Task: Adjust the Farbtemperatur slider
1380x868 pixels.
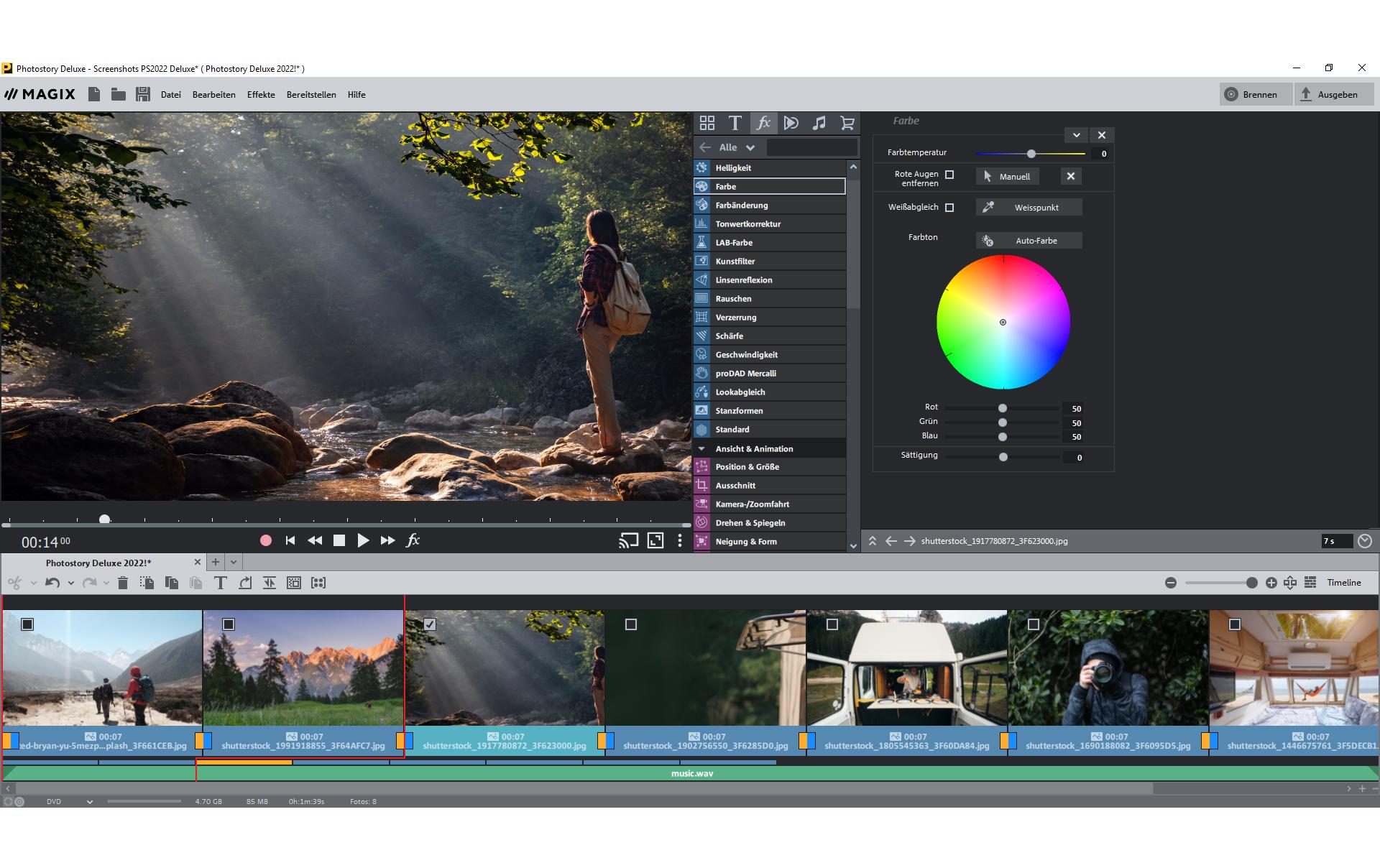Action: [1031, 154]
